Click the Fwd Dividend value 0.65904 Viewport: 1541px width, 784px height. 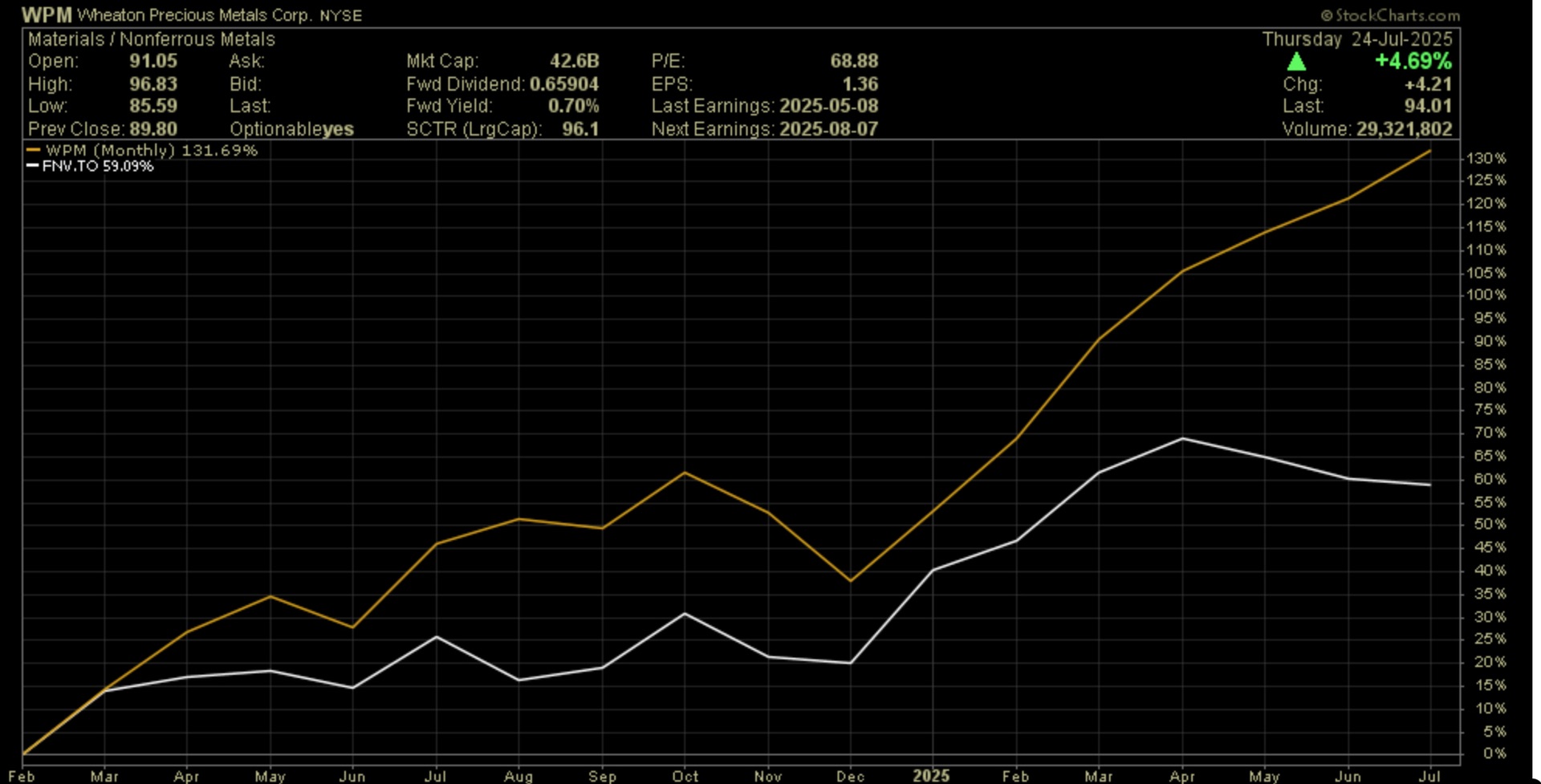564,84
